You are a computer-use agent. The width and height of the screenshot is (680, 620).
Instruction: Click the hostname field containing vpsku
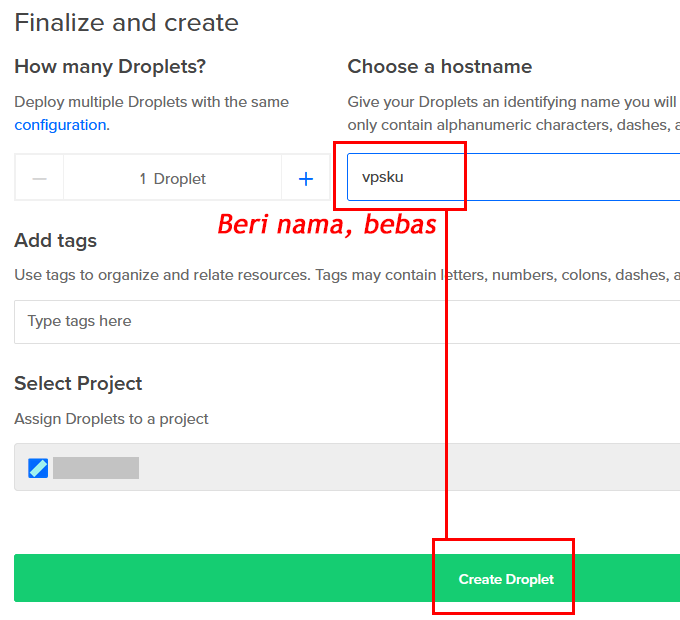pos(513,177)
